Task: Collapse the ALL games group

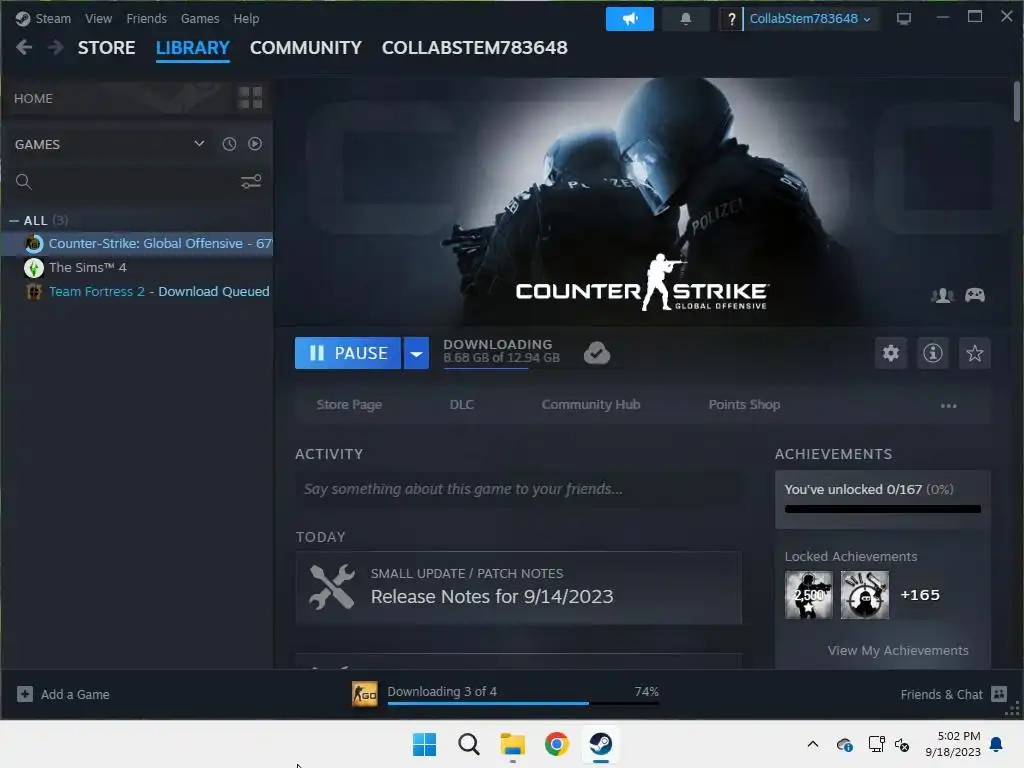Action: (x=14, y=221)
